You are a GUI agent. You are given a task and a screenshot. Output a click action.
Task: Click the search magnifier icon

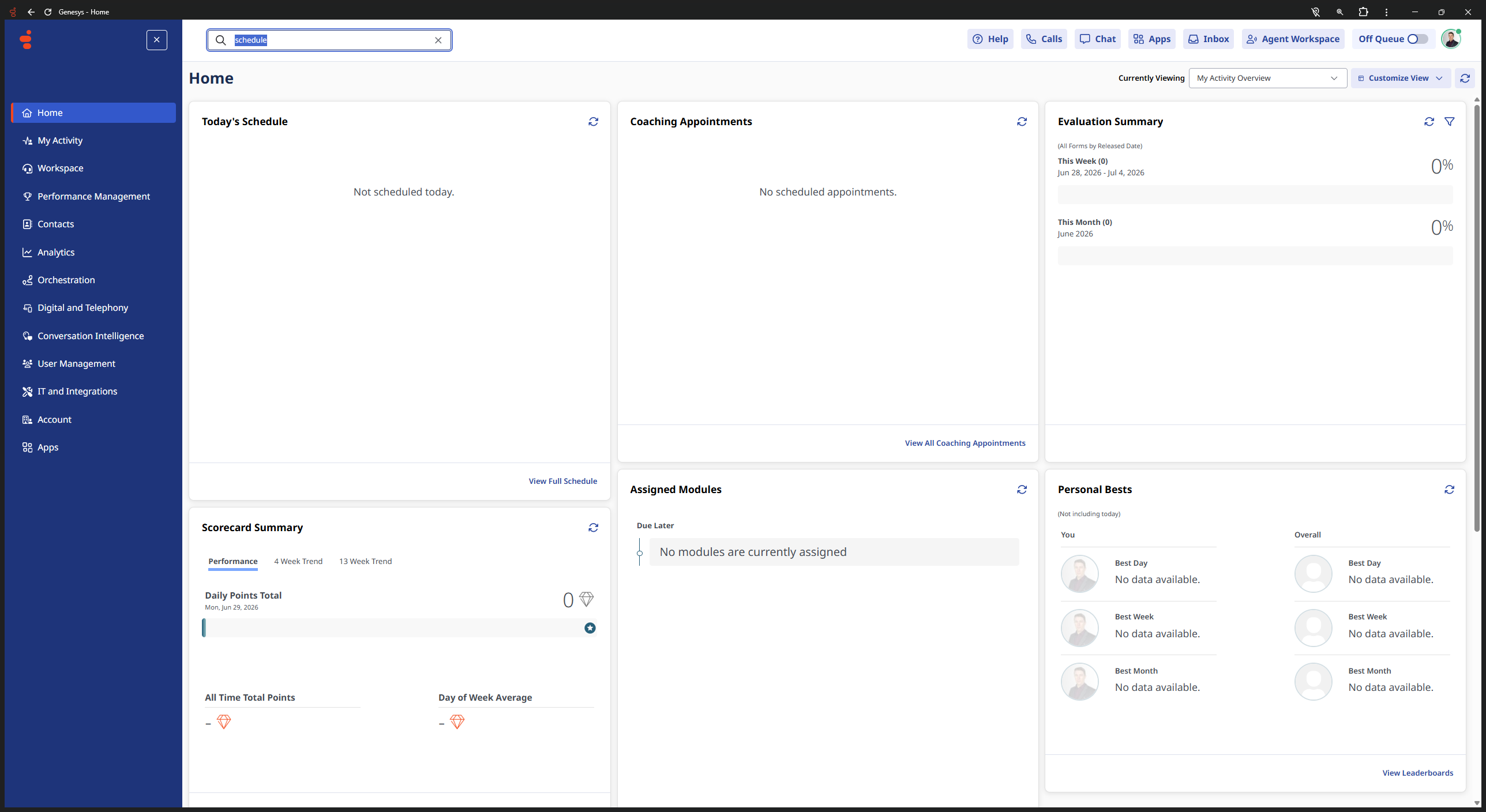(220, 40)
